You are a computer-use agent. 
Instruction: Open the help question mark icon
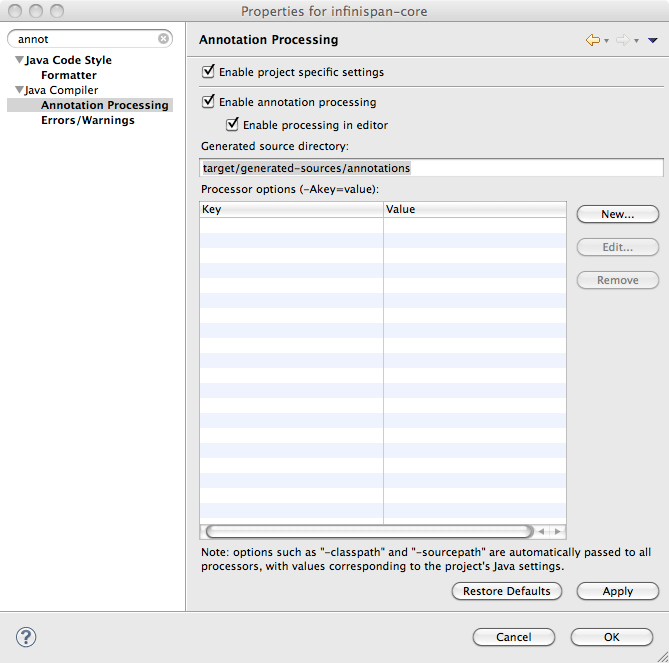pos(26,637)
